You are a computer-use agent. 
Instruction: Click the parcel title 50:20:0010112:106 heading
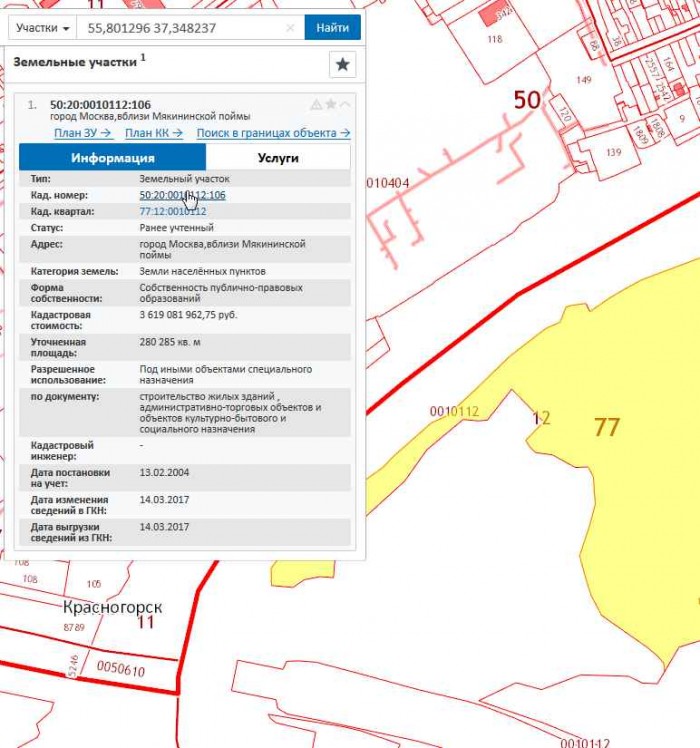click(100, 105)
